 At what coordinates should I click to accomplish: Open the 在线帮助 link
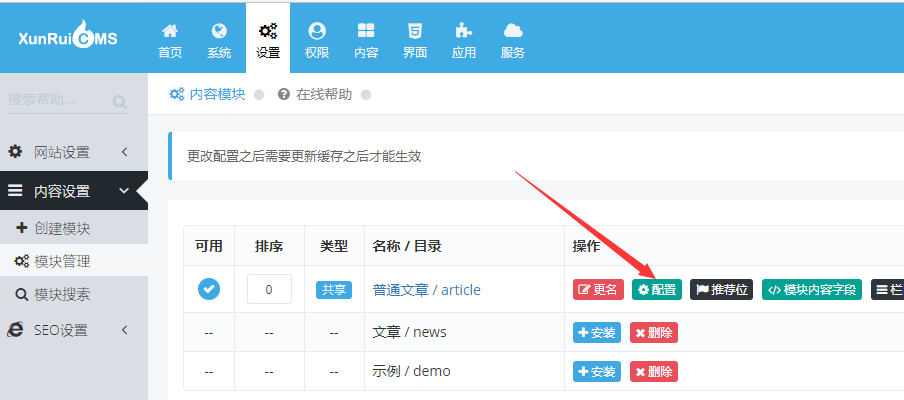pos(315,94)
